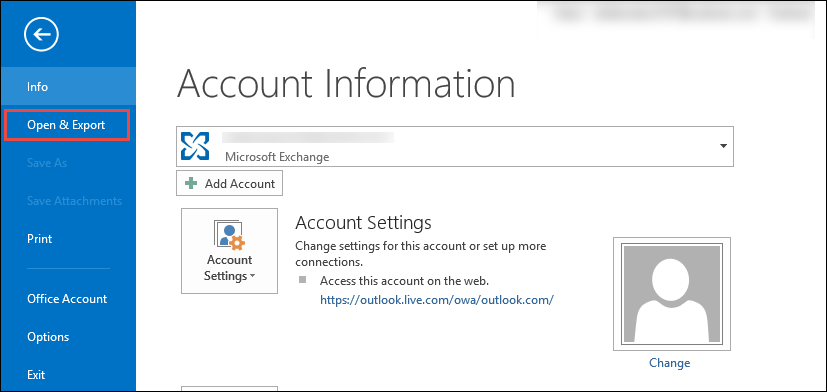Click the profile picture placeholder
The height and width of the screenshot is (392, 827).
click(x=671, y=294)
